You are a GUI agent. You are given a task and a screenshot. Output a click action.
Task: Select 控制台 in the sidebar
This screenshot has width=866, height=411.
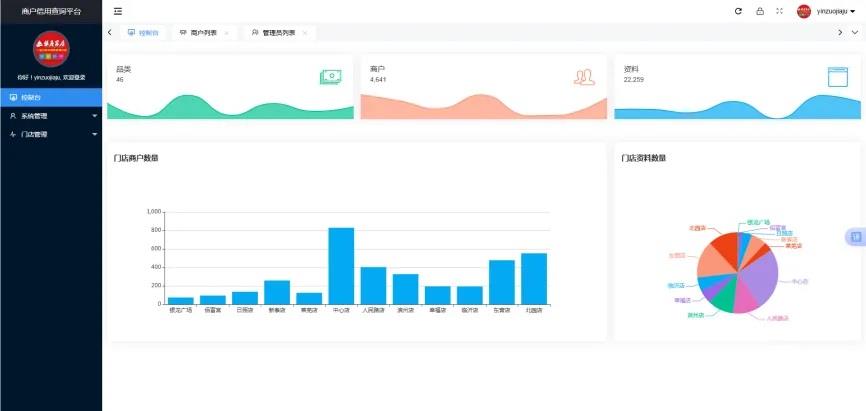(50, 97)
